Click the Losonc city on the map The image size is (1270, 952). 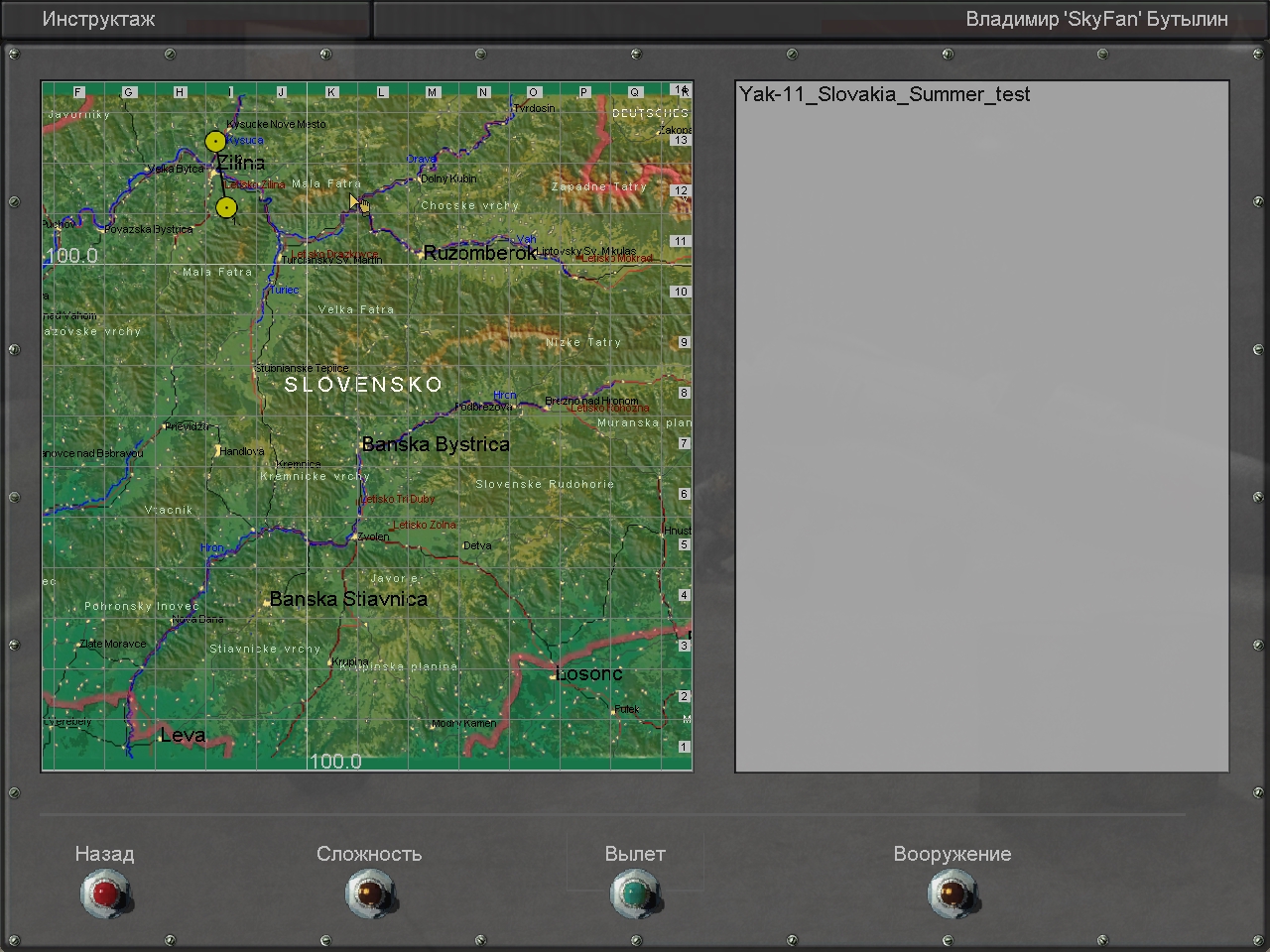(588, 674)
